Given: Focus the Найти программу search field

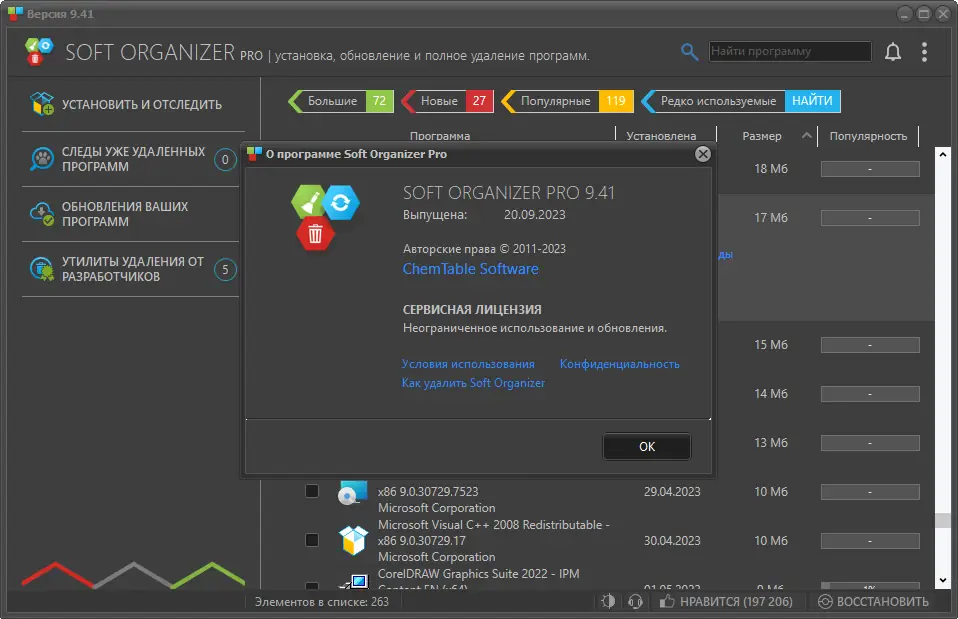Looking at the screenshot, I should (x=790, y=51).
